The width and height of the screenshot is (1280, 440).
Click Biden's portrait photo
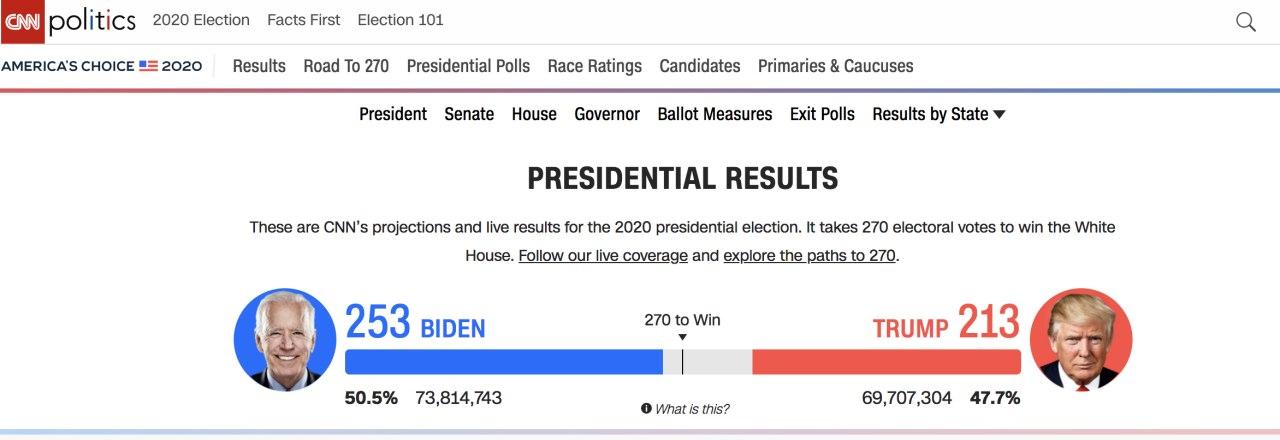coord(285,340)
